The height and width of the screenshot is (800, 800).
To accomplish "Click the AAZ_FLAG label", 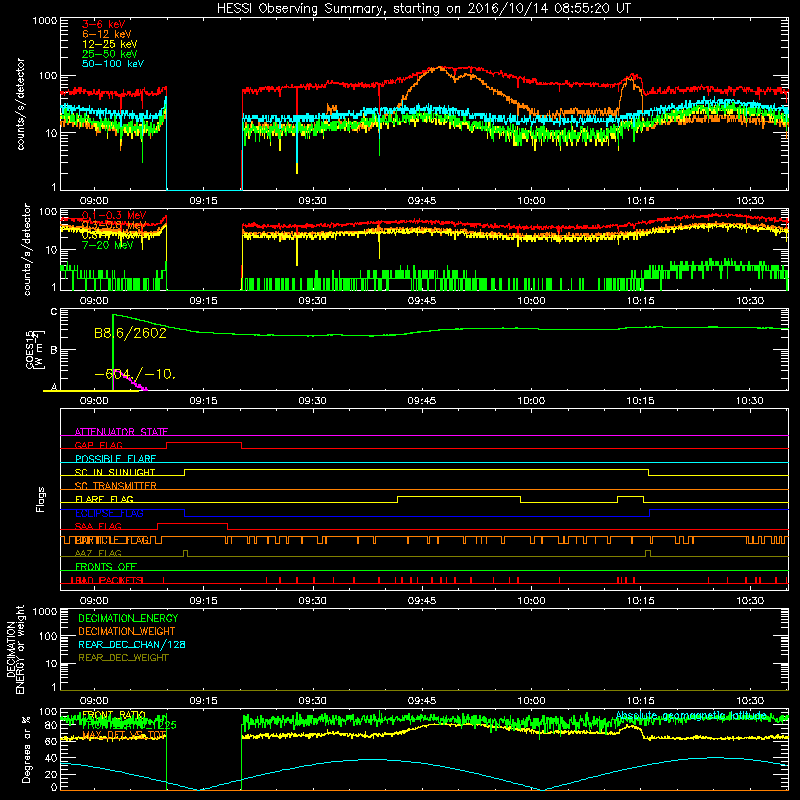I will click(98, 553).
